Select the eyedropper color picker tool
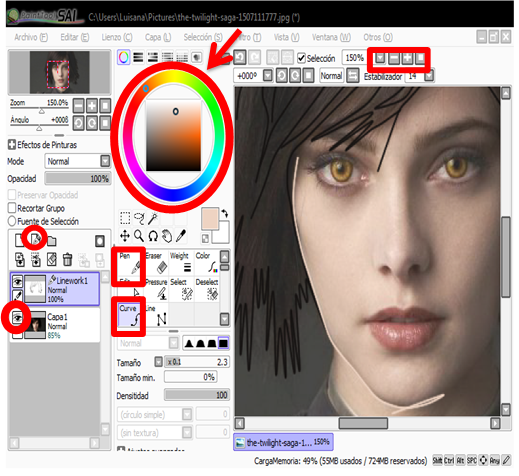The height and width of the screenshot is (476, 519). (181, 236)
